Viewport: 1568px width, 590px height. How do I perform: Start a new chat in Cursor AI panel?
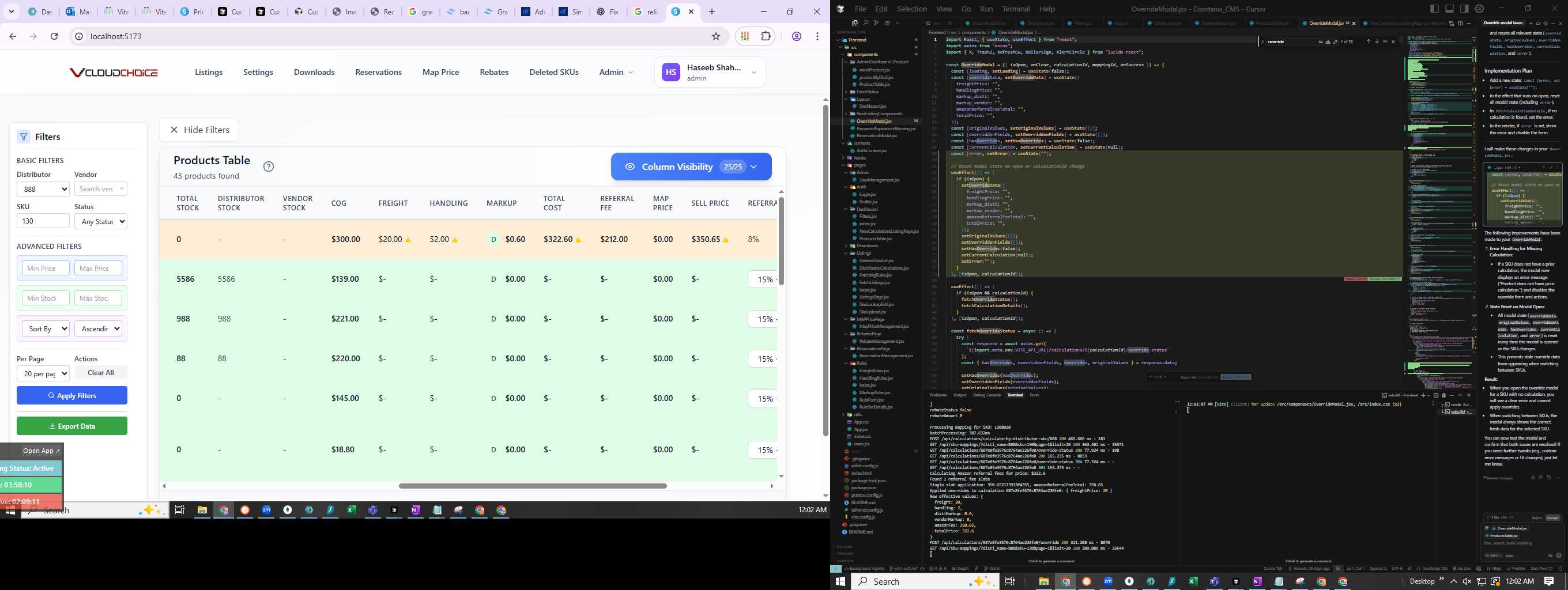tap(1531, 23)
